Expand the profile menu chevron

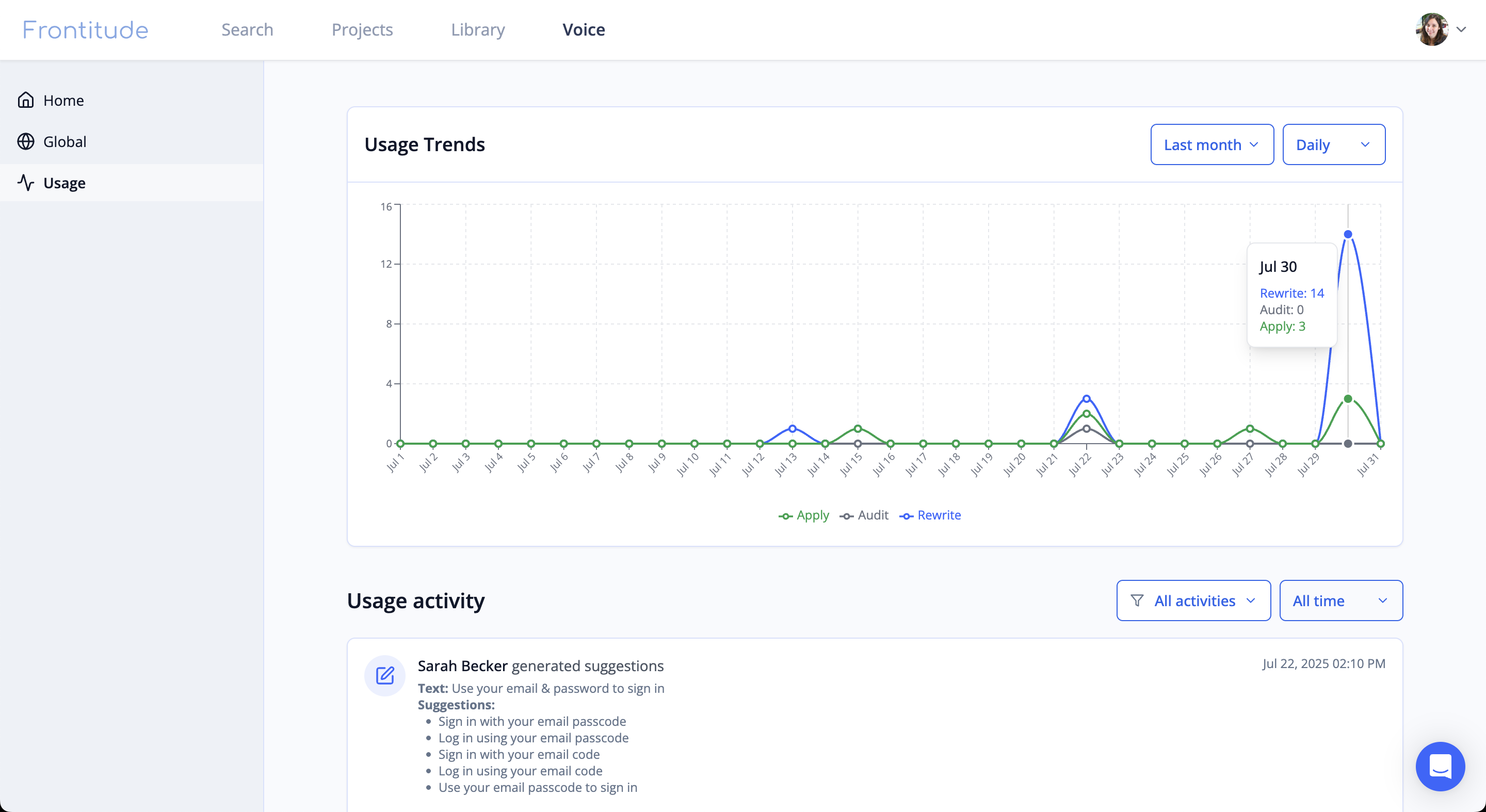(1461, 29)
